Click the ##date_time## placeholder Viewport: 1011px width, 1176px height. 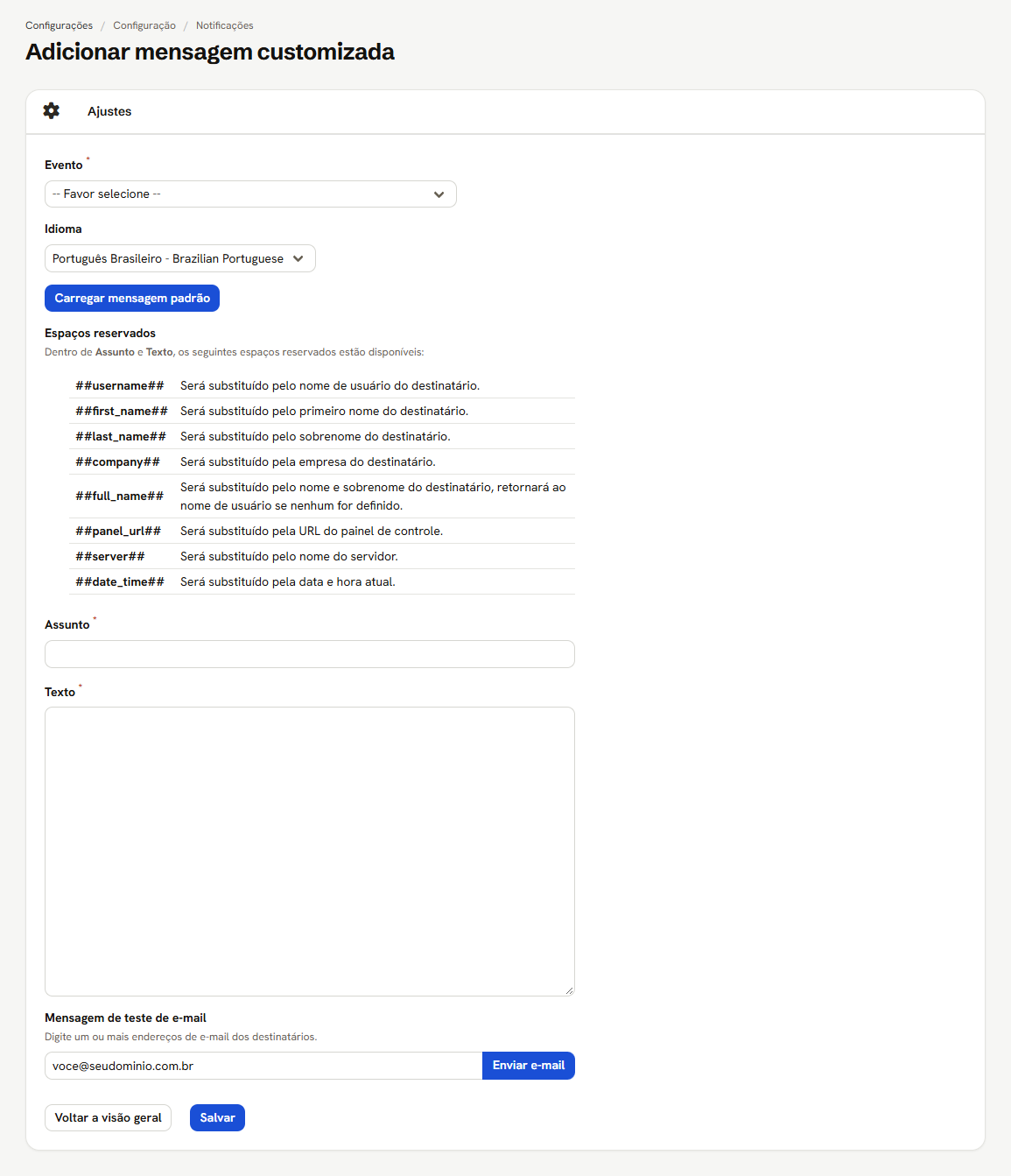[120, 582]
